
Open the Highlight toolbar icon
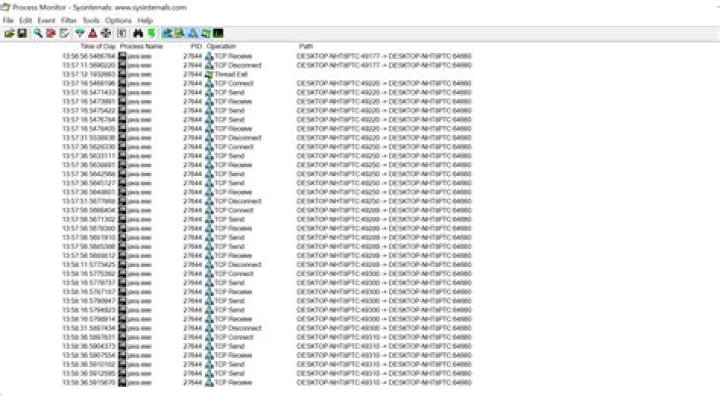coord(93,34)
